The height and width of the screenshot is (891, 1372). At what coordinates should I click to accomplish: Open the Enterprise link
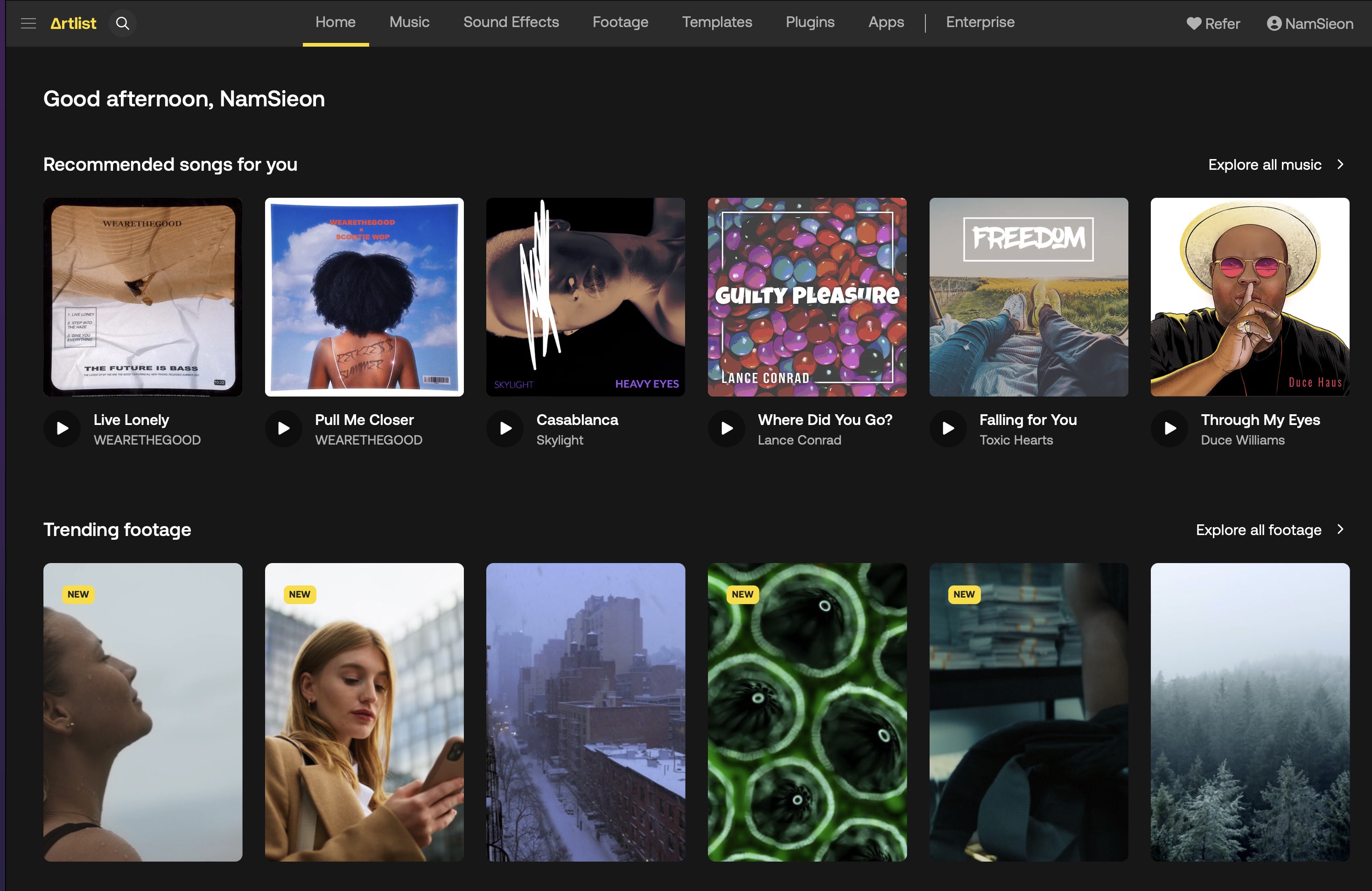[x=980, y=22]
